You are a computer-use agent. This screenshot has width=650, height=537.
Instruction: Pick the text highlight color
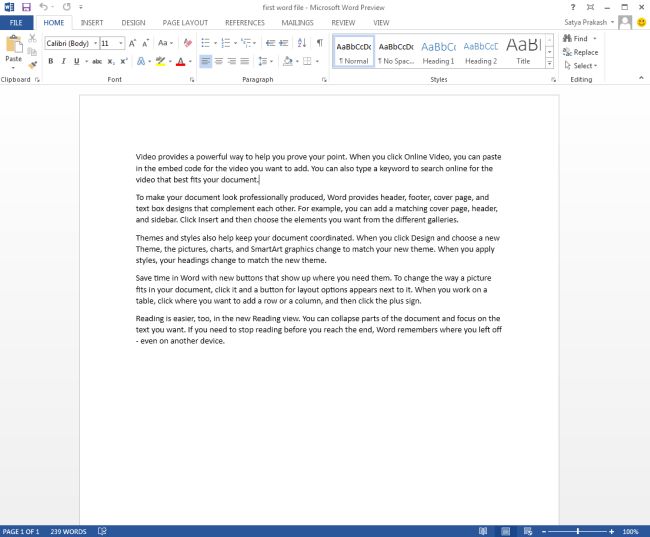(x=160, y=61)
